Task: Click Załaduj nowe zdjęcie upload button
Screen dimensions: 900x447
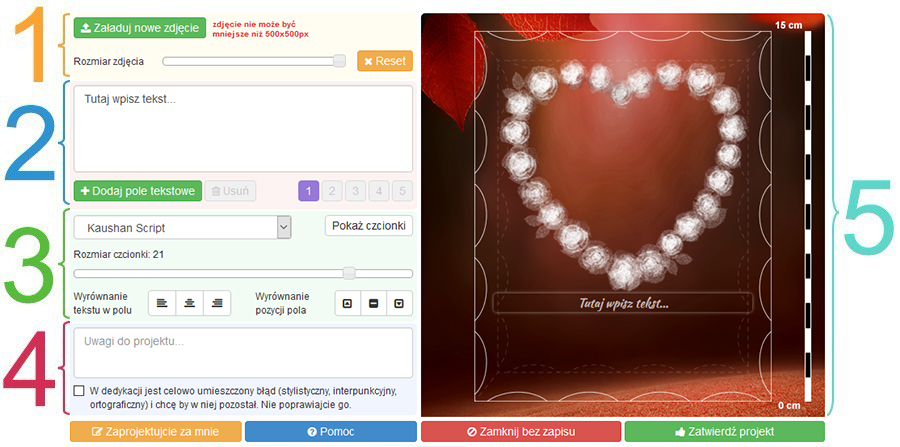Action: click(139, 28)
